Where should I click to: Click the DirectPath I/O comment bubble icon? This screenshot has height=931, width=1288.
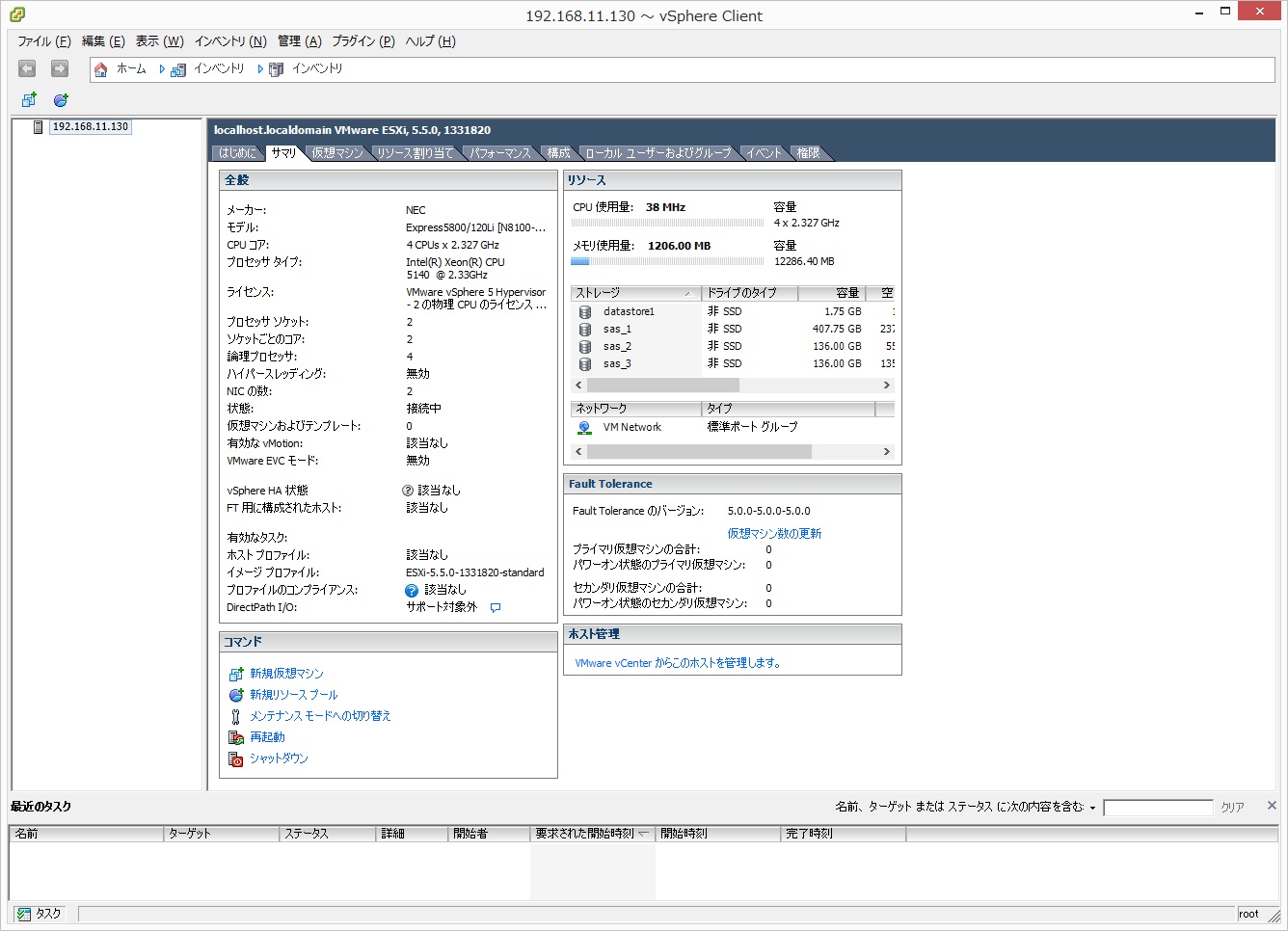click(496, 608)
